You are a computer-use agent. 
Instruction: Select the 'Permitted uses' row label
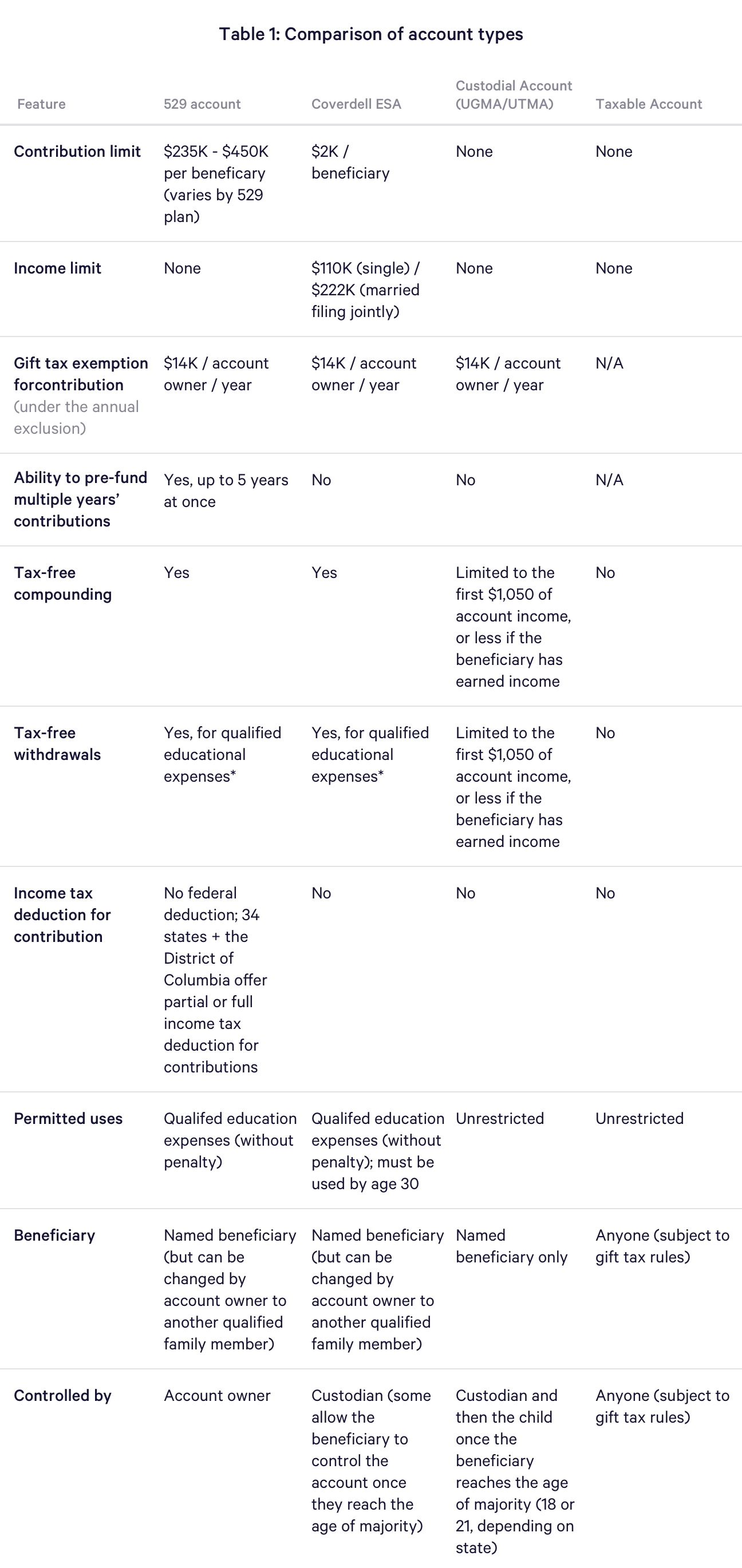68,1119
